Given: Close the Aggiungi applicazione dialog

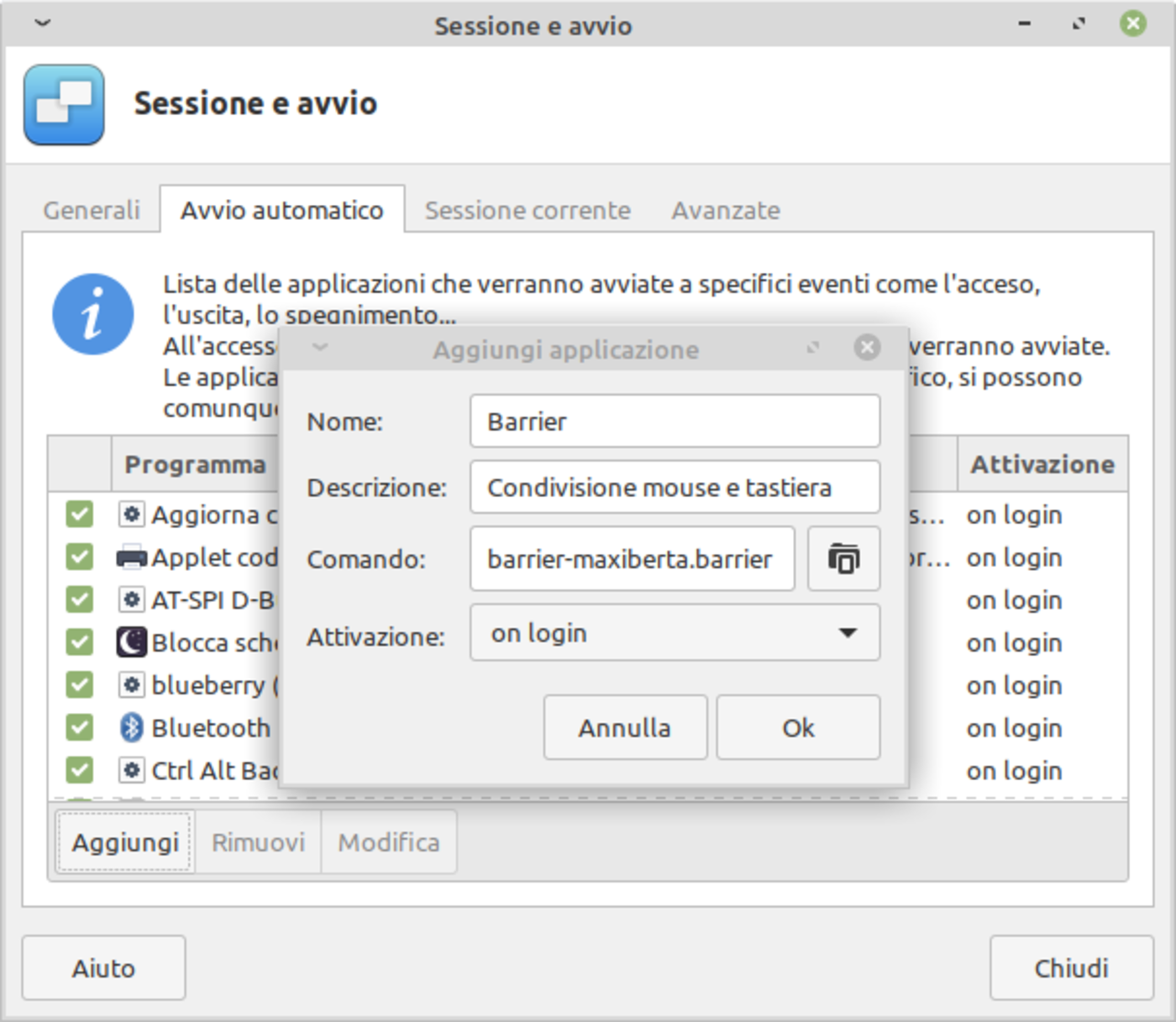Looking at the screenshot, I should pos(867,348).
